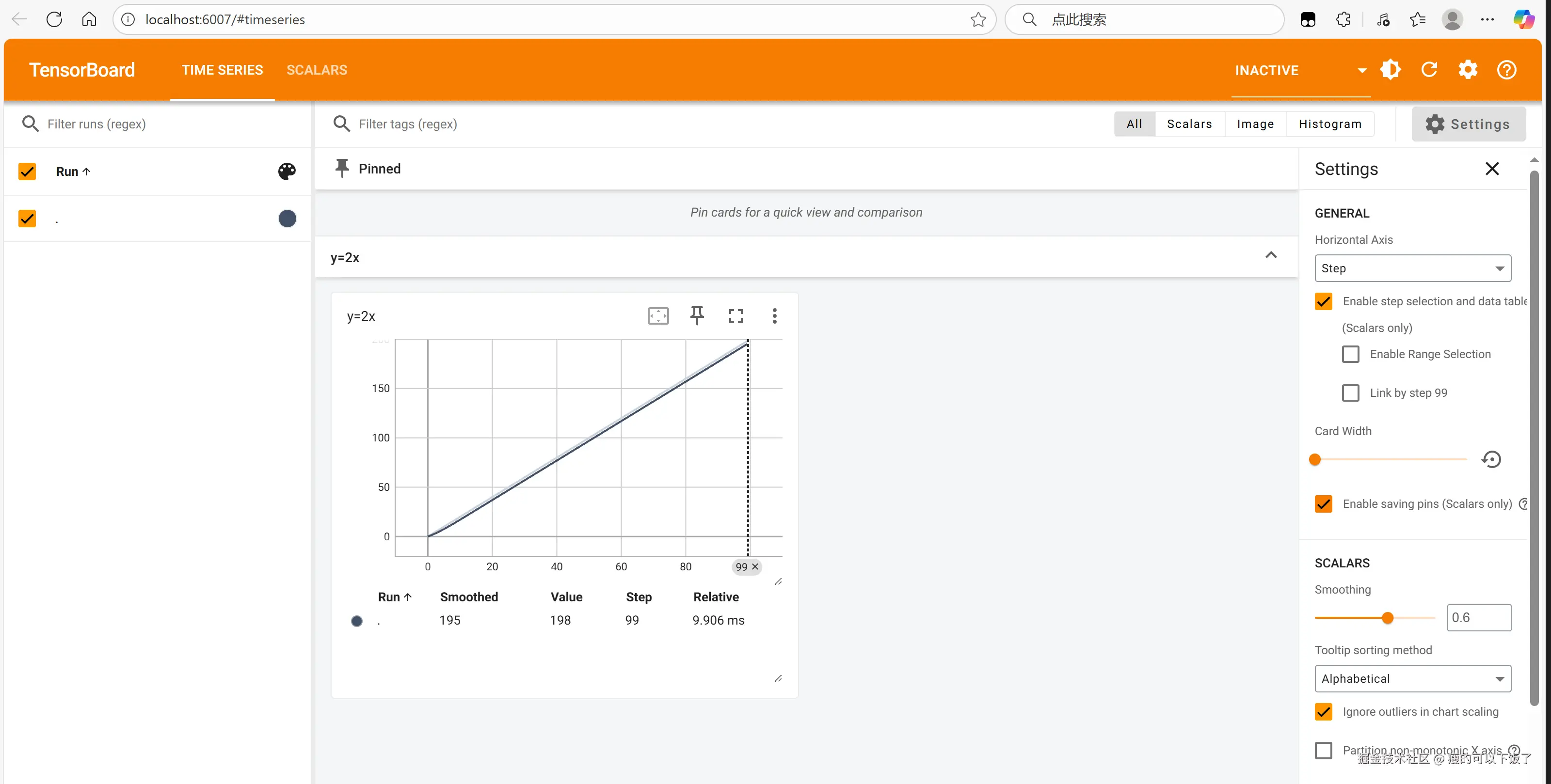Check Link by step 99
Image resolution: width=1551 pixels, height=784 pixels.
coord(1350,393)
